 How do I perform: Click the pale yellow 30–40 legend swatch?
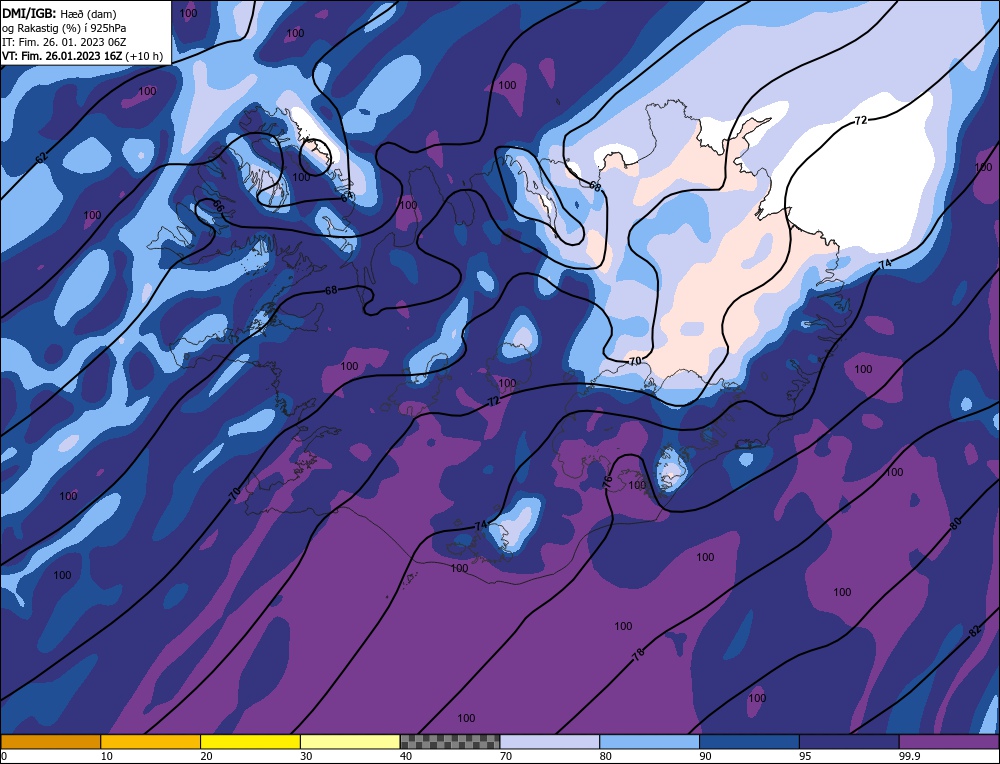tap(350, 742)
